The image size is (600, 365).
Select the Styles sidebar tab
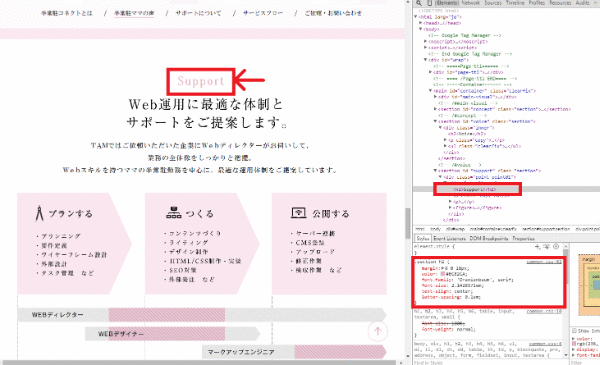pyautogui.click(x=423, y=238)
